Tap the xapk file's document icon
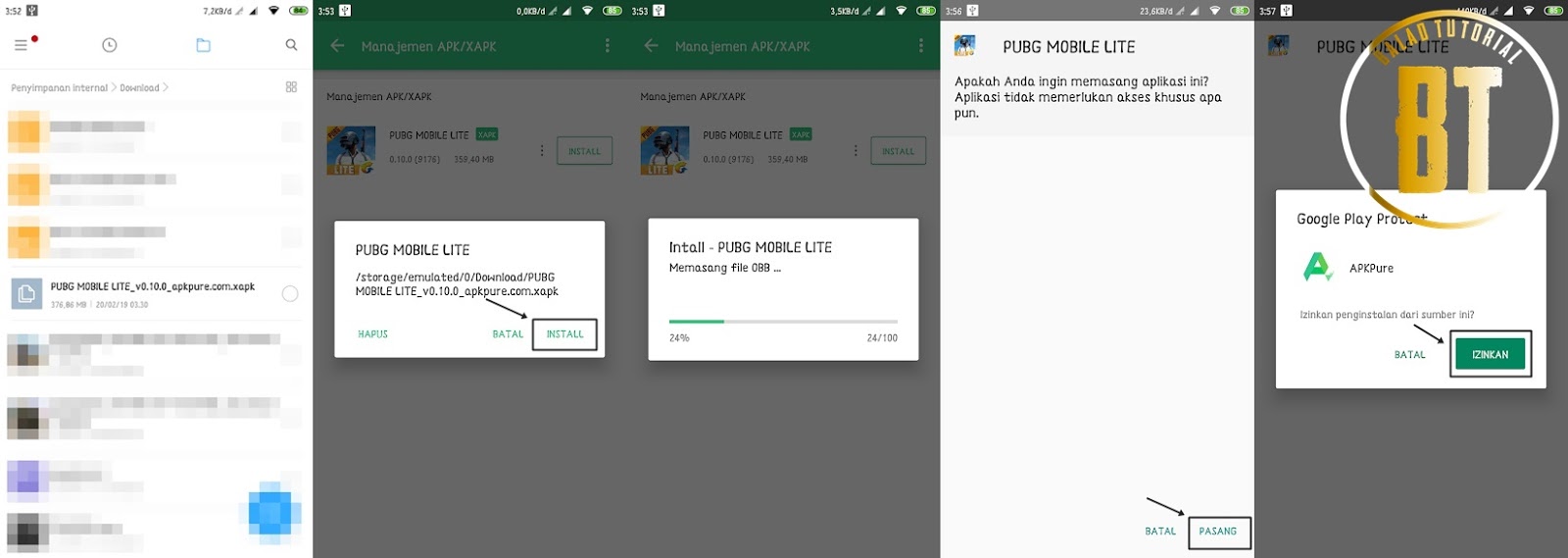The height and width of the screenshot is (558, 1568). point(26,293)
